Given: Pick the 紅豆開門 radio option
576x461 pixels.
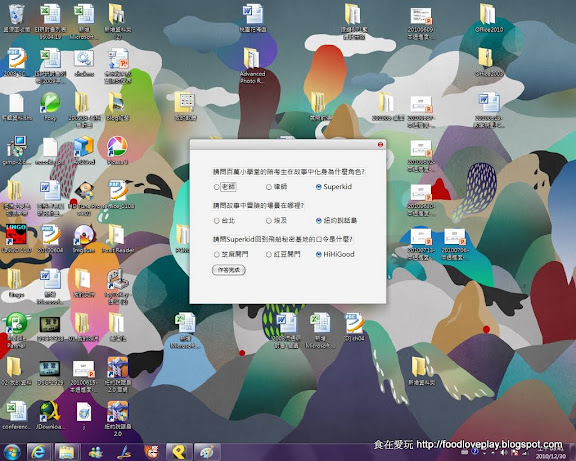Looking at the screenshot, I should 283,254.
